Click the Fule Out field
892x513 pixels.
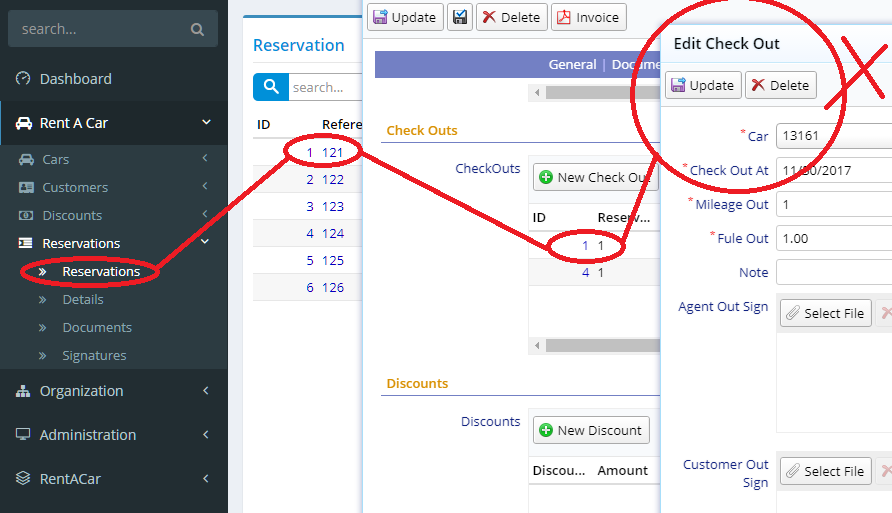point(834,238)
